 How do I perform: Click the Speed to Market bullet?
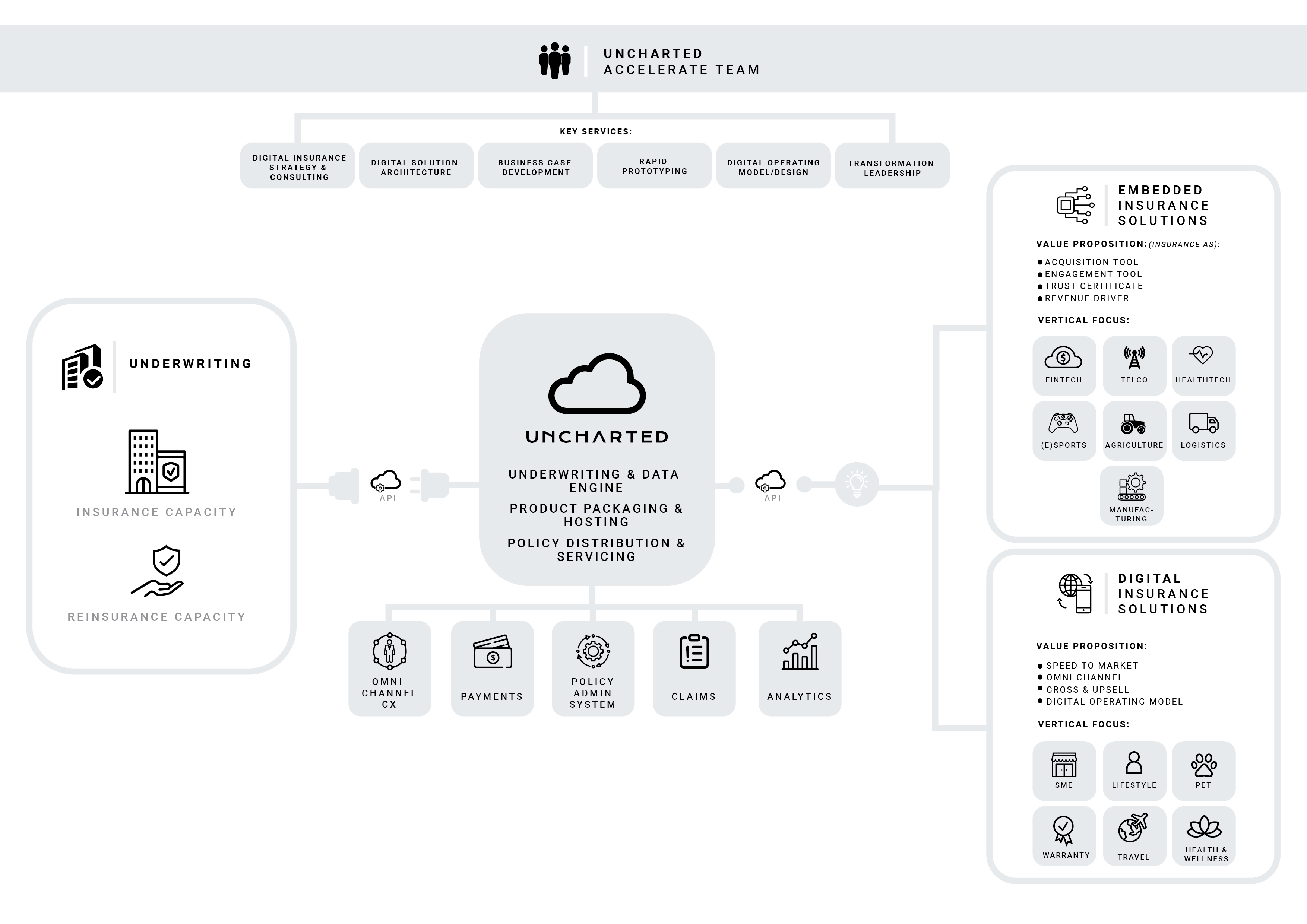tap(1087, 666)
